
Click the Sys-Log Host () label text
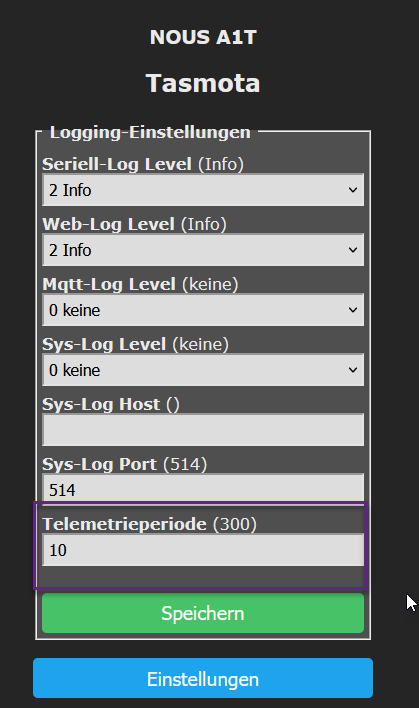coord(111,404)
